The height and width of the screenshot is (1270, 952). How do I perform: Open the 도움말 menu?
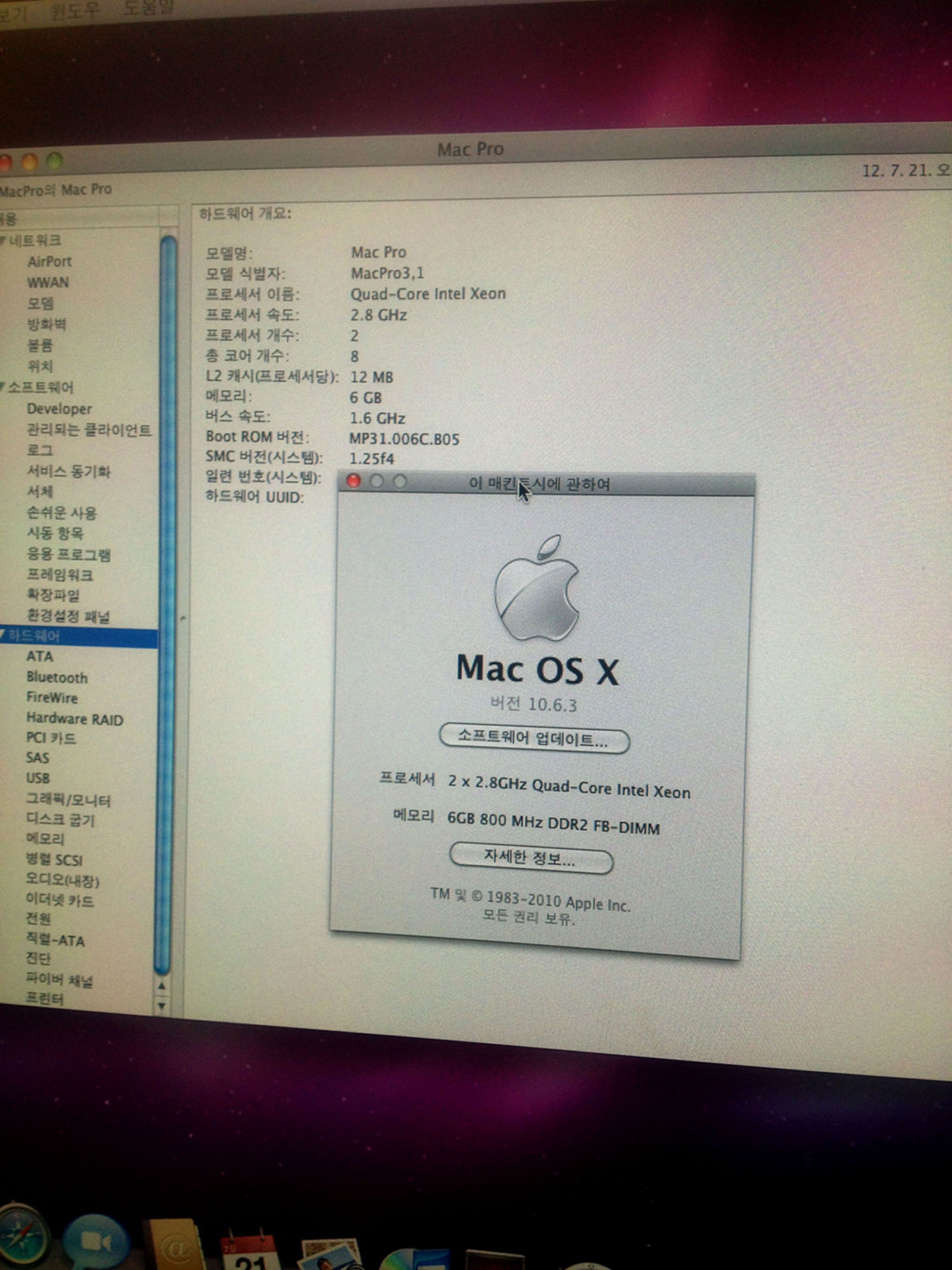tap(147, 8)
